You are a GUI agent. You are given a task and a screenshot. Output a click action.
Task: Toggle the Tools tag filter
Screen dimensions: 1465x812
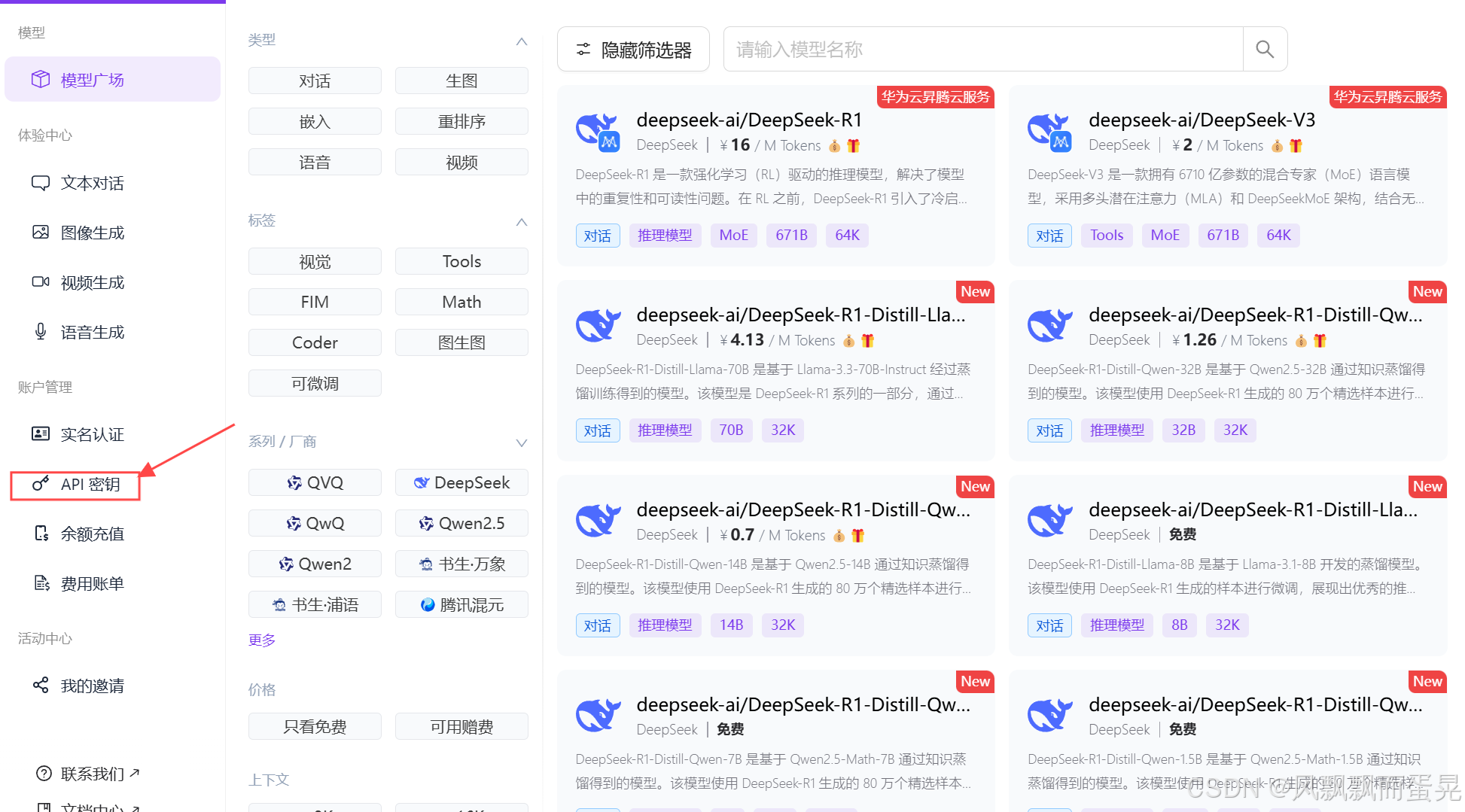pos(461,261)
